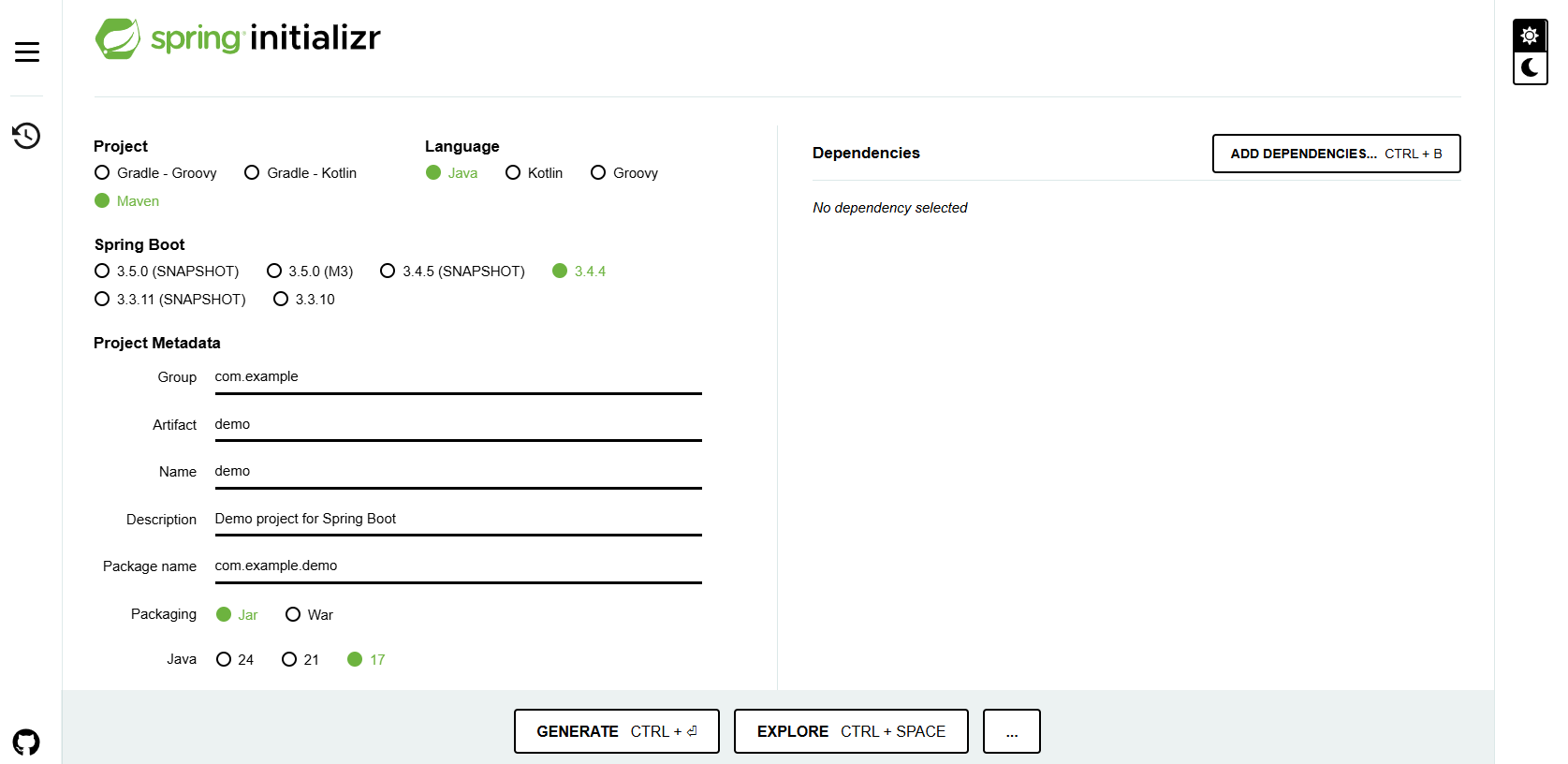The width and height of the screenshot is (1568, 764).
Task: Set Java version to 21
Action: coord(300,660)
